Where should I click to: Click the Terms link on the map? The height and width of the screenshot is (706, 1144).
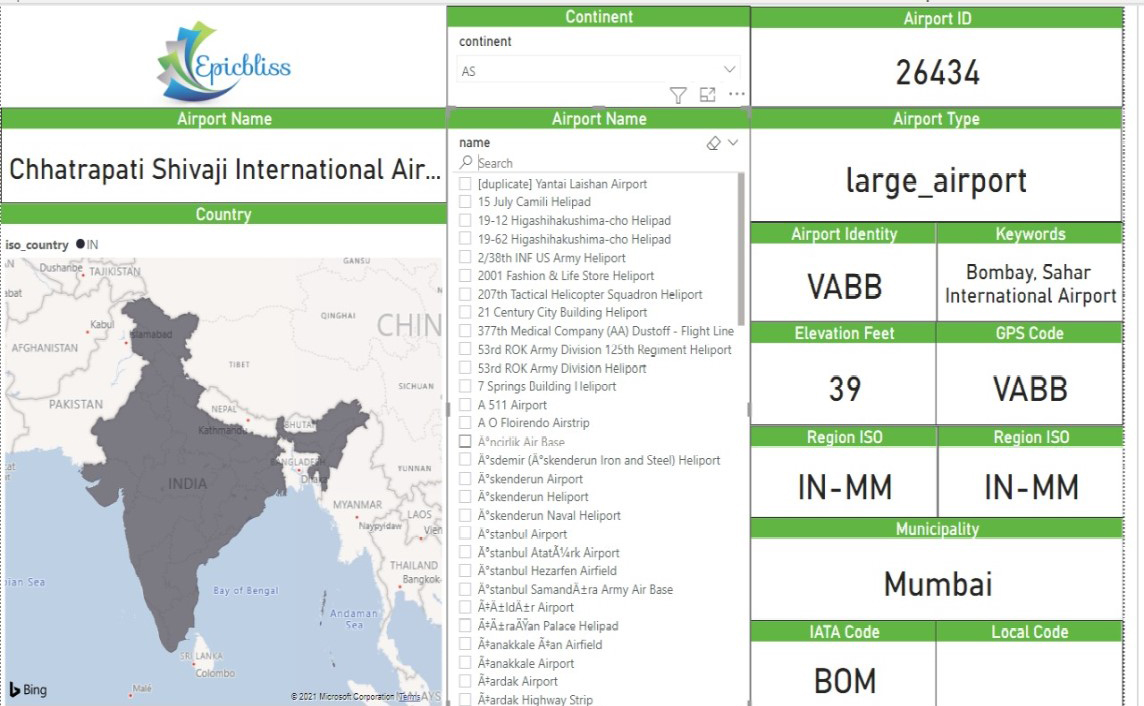click(409, 696)
